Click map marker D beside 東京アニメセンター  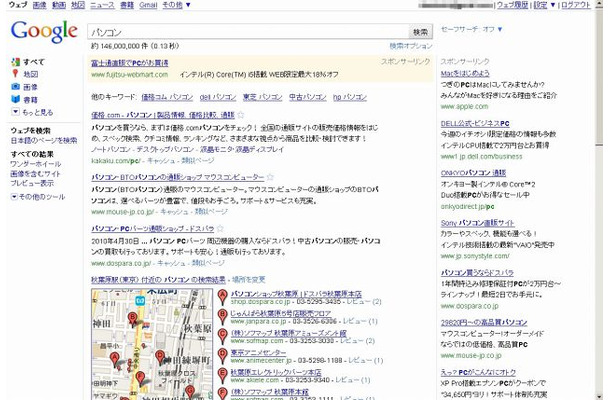[222, 356]
